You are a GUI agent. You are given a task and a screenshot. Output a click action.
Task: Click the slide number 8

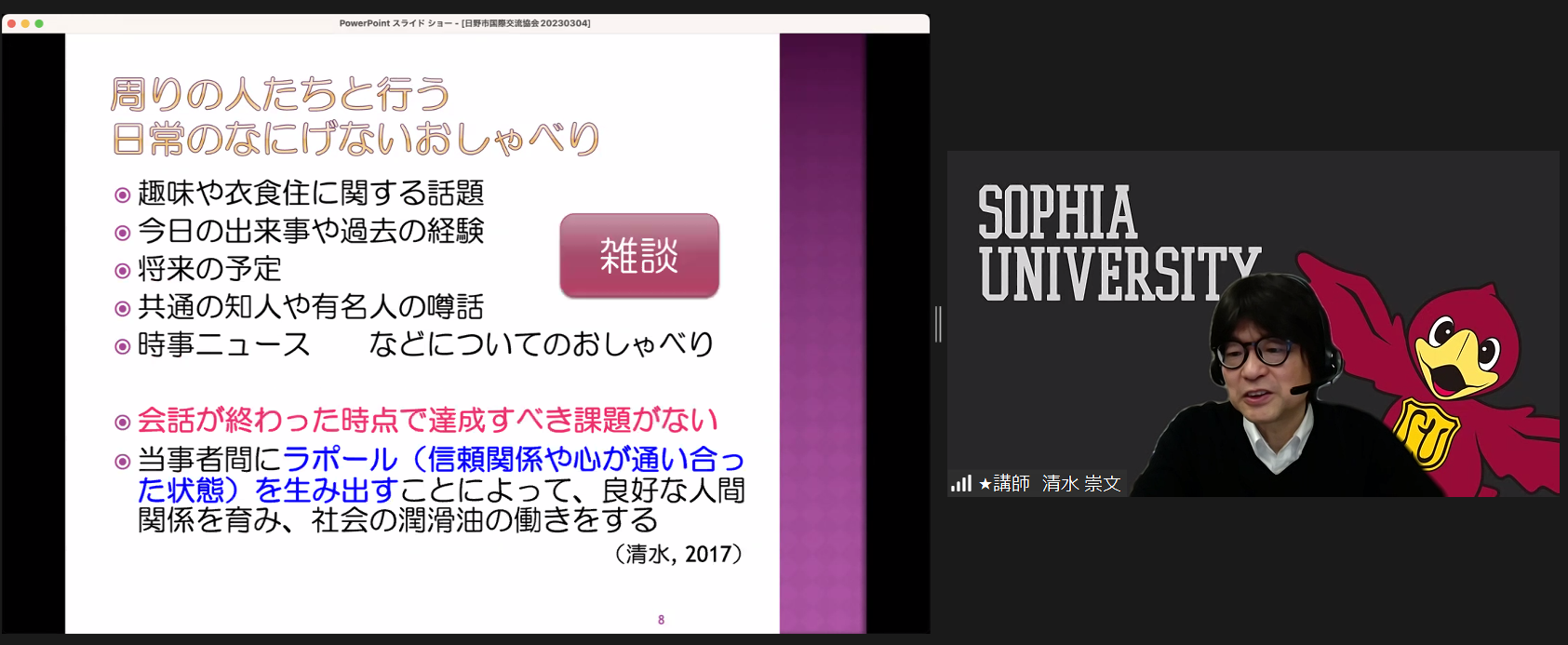661,620
